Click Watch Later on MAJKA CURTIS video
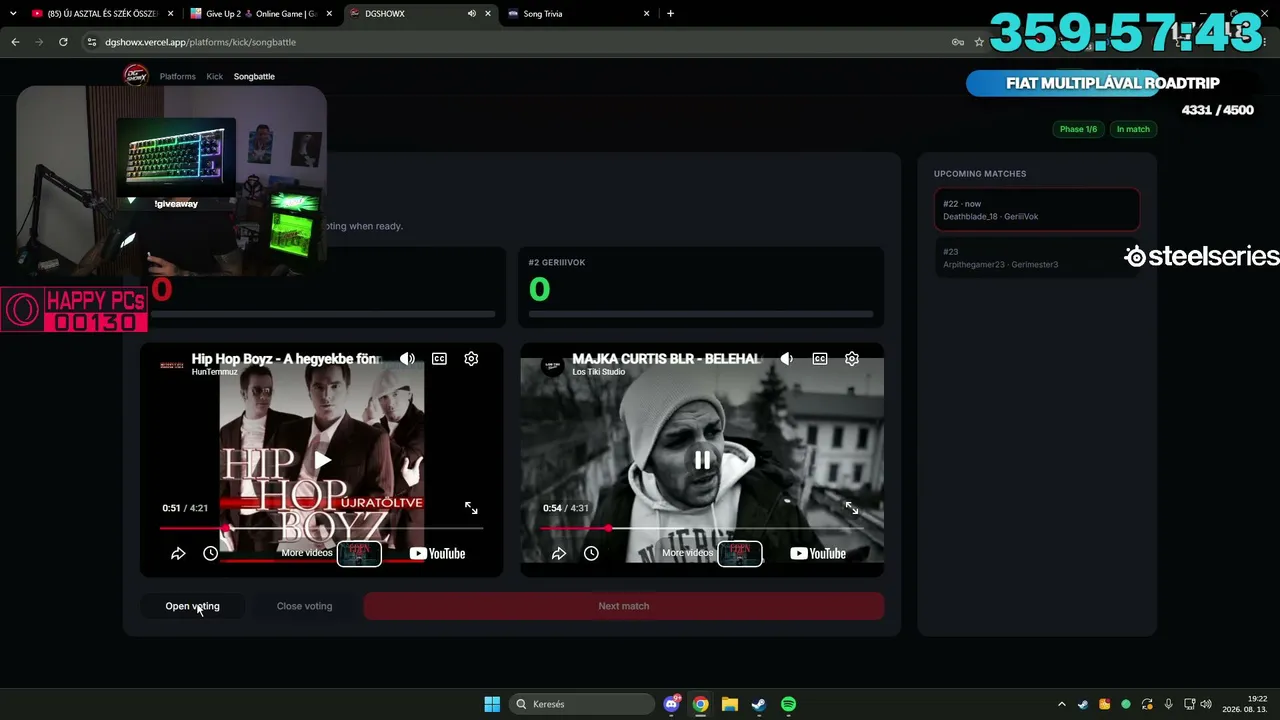The width and height of the screenshot is (1280, 720). point(591,553)
